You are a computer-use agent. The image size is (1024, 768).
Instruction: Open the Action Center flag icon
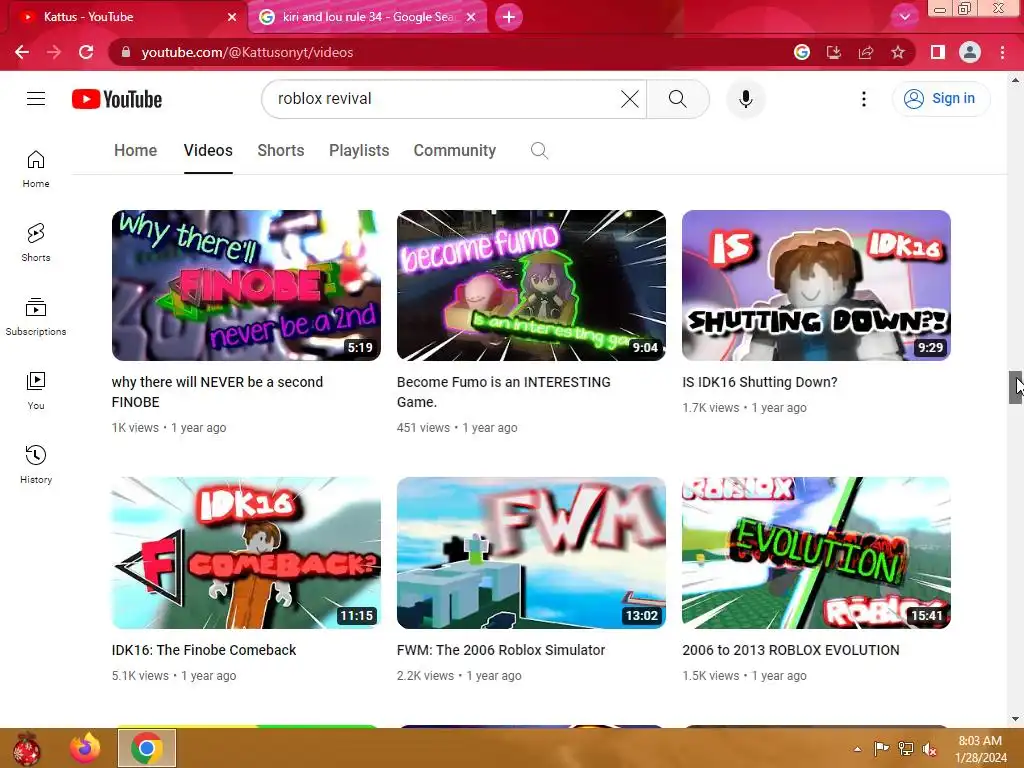(882, 749)
